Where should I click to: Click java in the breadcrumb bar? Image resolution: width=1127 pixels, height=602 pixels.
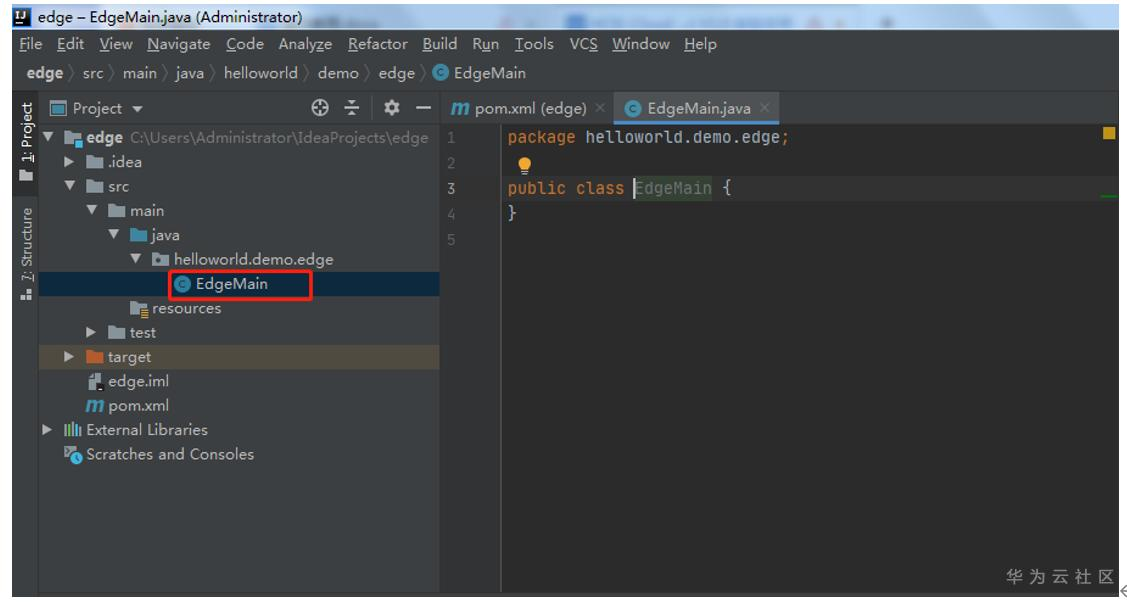click(x=190, y=73)
